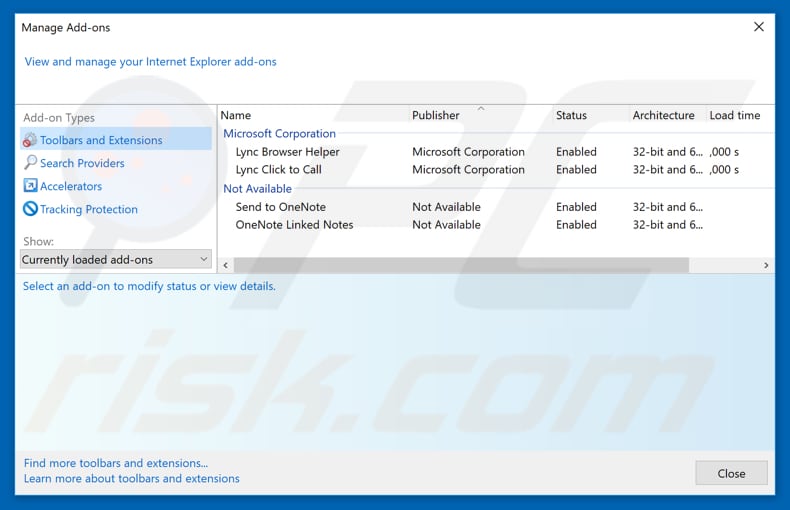Select the Send to OneNote add-on

coord(281,207)
